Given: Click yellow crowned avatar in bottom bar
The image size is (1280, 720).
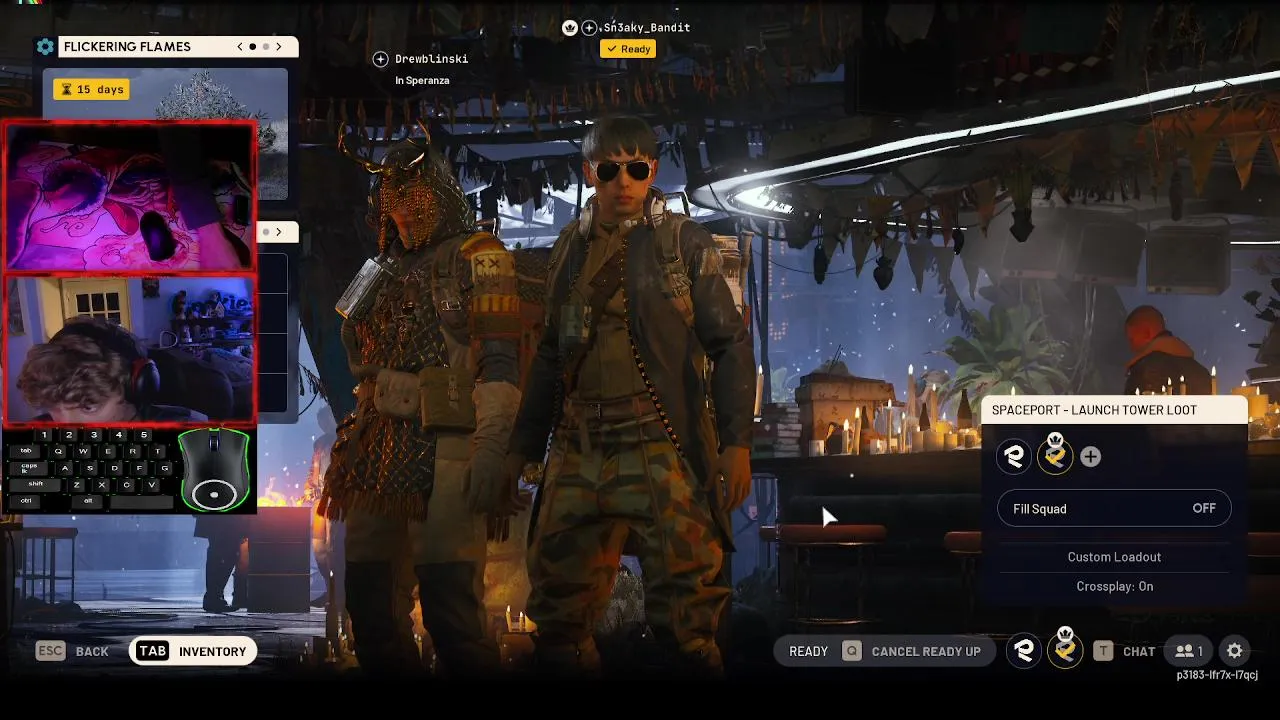Looking at the screenshot, I should [1065, 649].
